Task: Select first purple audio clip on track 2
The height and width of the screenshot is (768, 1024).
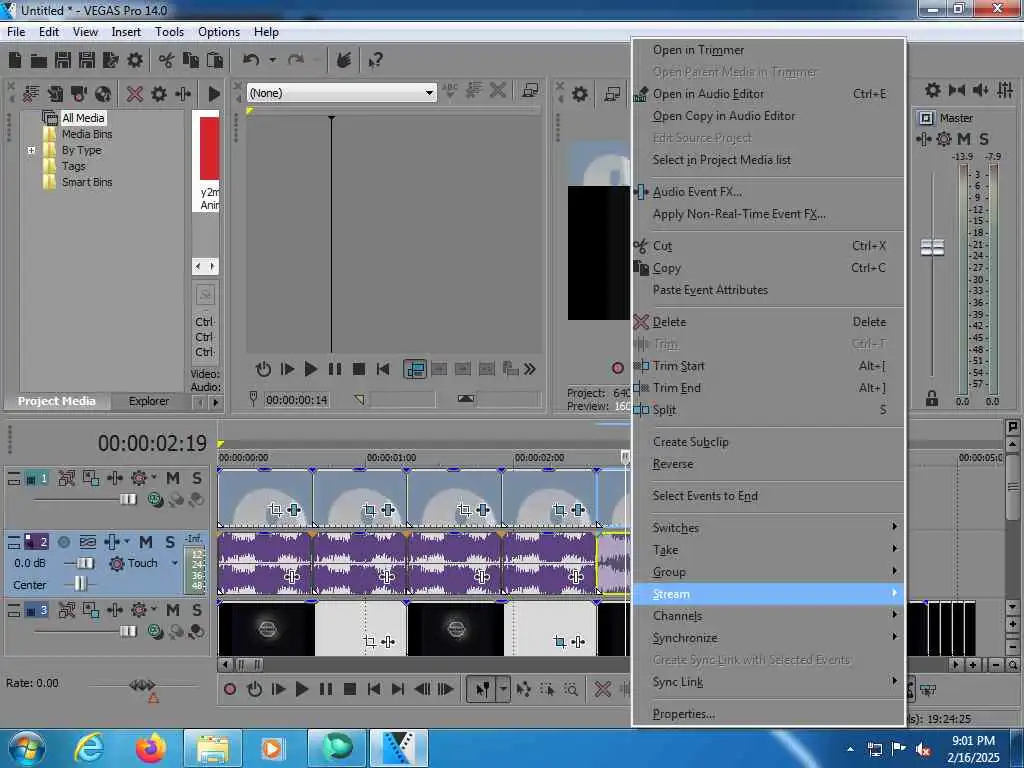Action: coord(265,562)
